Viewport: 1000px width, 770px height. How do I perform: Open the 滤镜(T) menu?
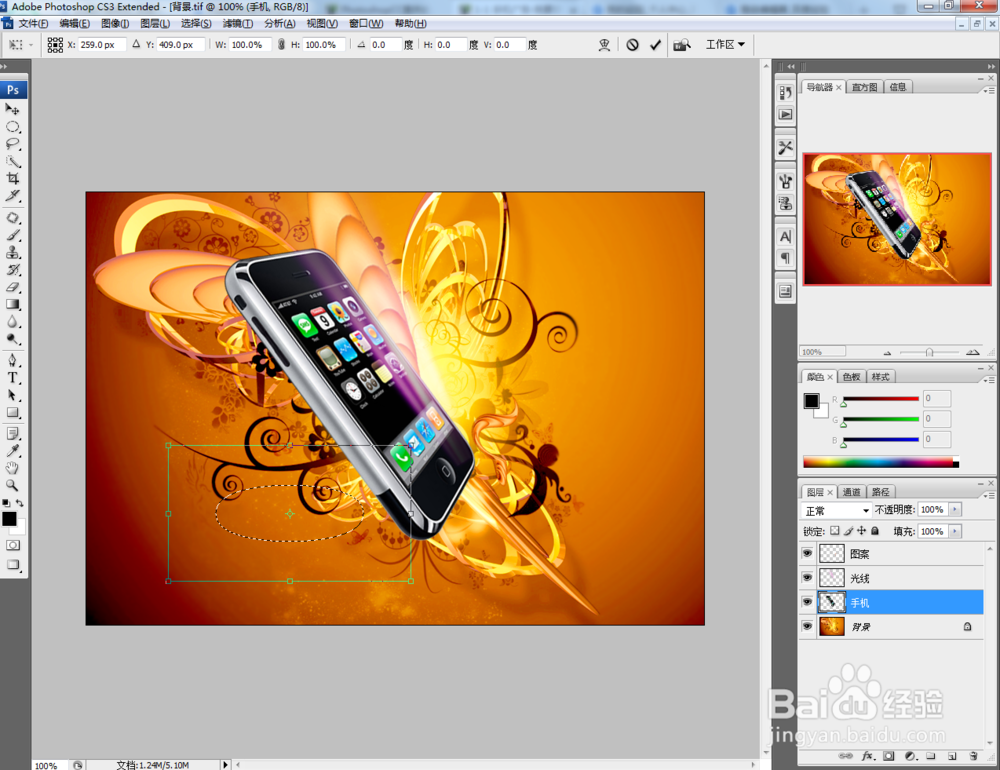pos(237,24)
